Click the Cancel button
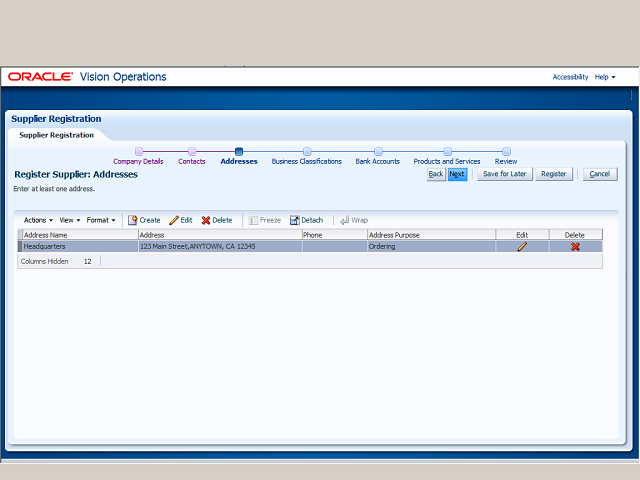 (x=600, y=174)
